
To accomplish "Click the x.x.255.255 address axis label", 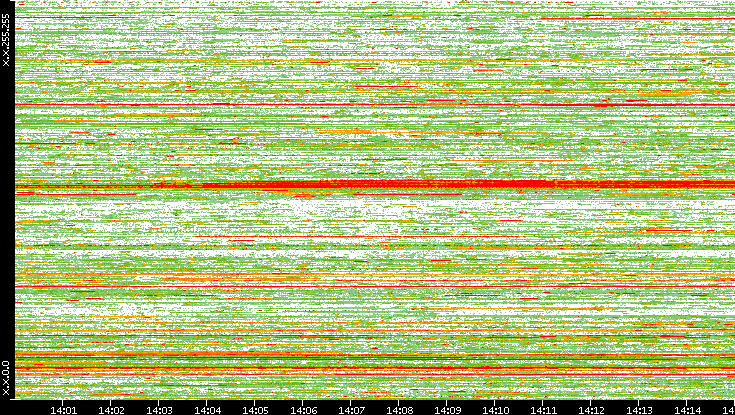I will pyautogui.click(x=6, y=40).
